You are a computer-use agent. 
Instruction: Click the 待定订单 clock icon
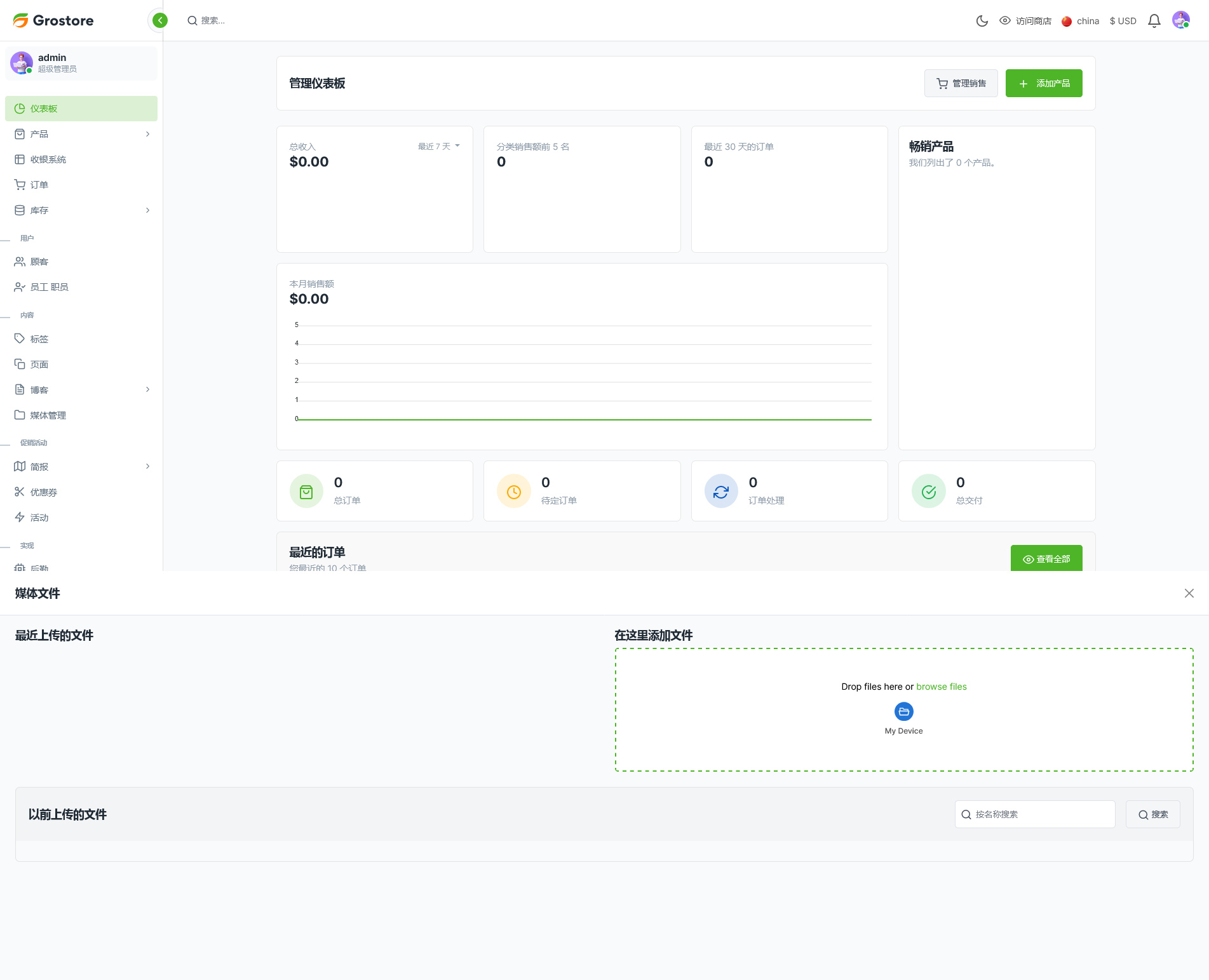tap(514, 492)
